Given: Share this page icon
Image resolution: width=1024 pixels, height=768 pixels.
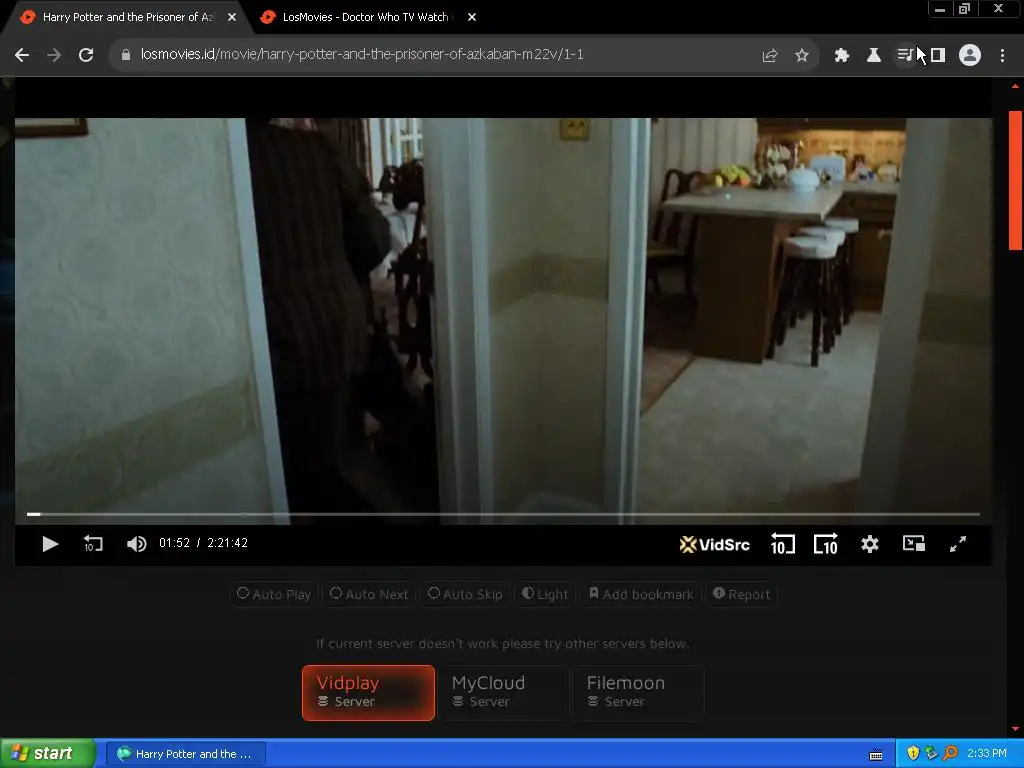Looking at the screenshot, I should pos(770,56).
